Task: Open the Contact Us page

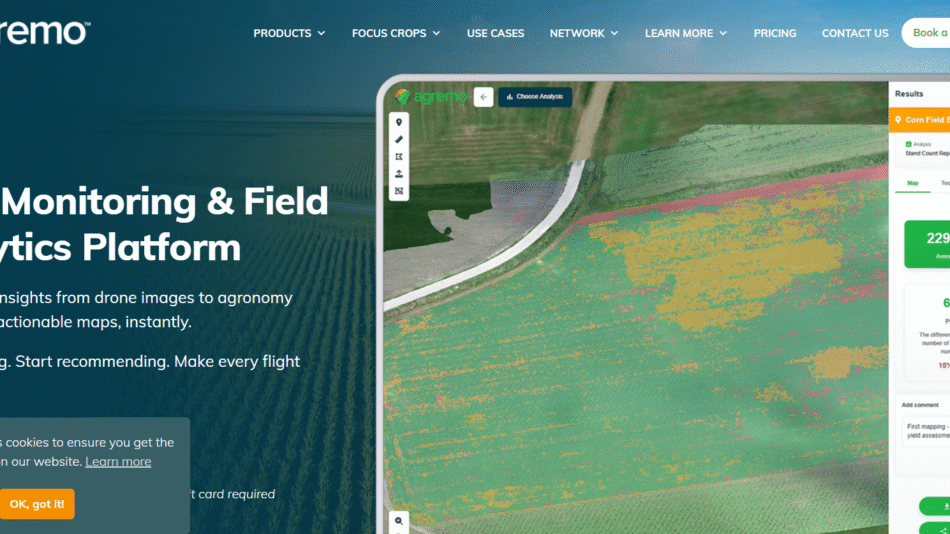Action: coord(855,33)
